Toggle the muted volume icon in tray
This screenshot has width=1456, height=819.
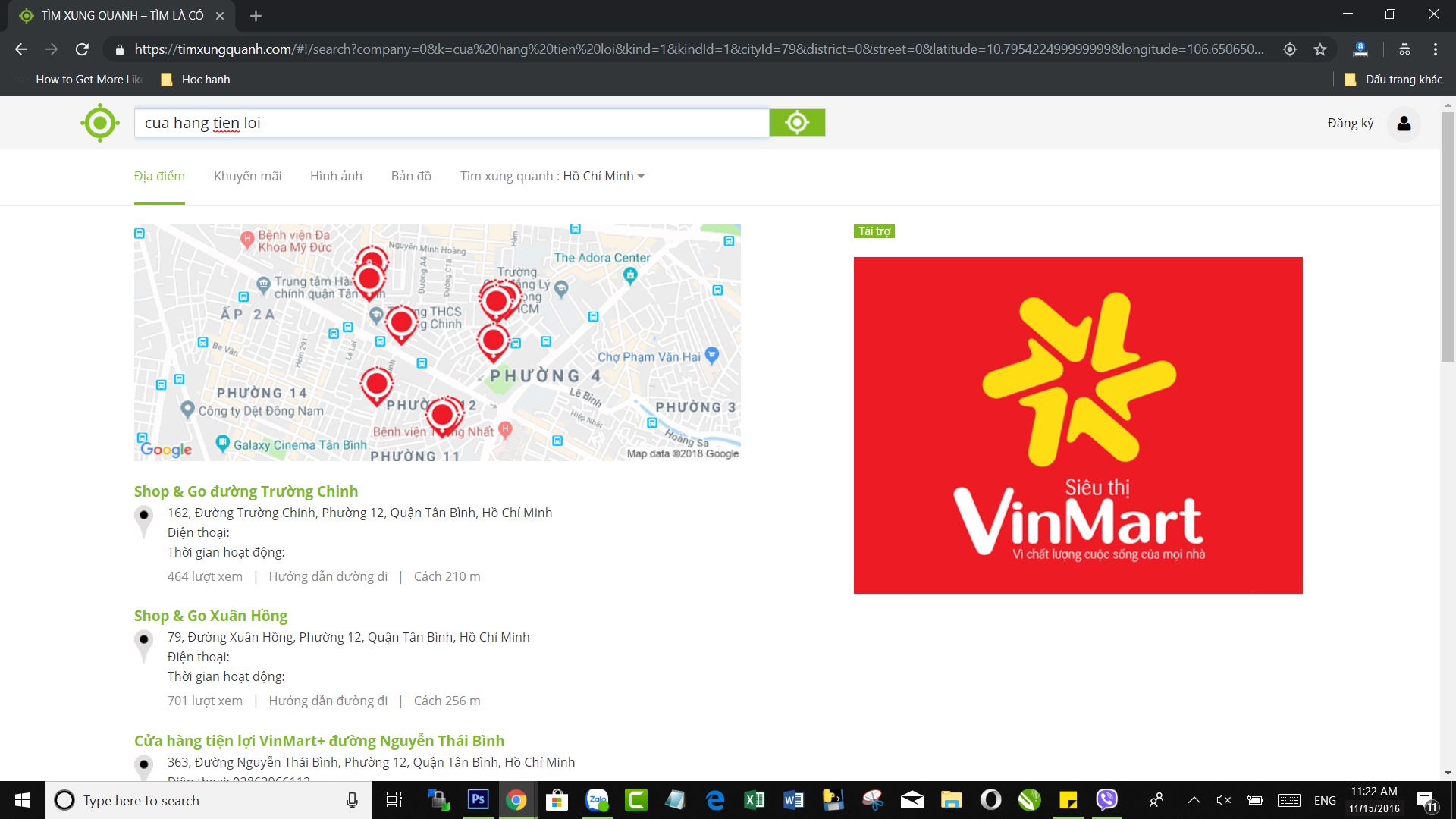click(1223, 800)
